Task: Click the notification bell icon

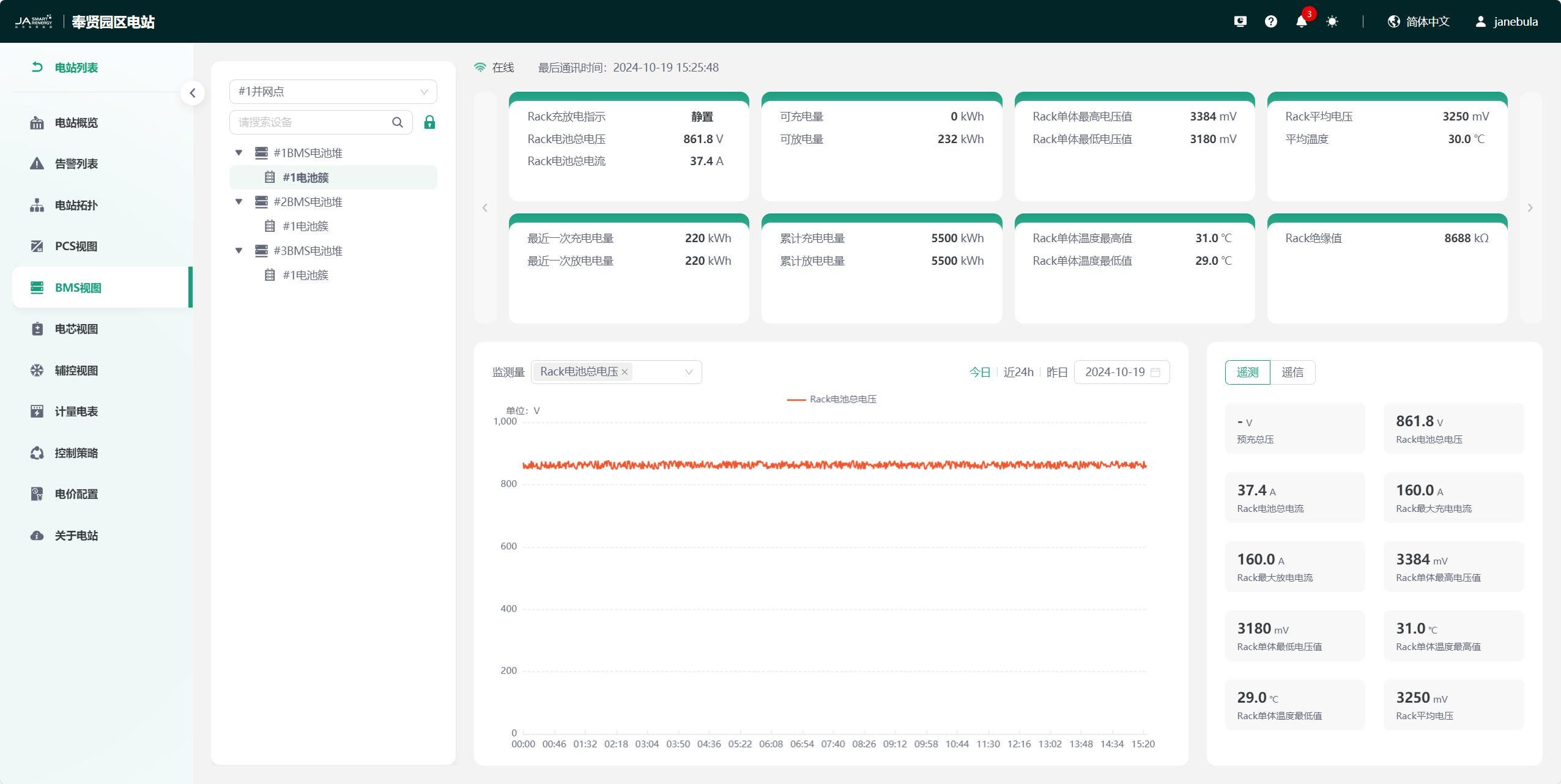Action: coord(1301,22)
